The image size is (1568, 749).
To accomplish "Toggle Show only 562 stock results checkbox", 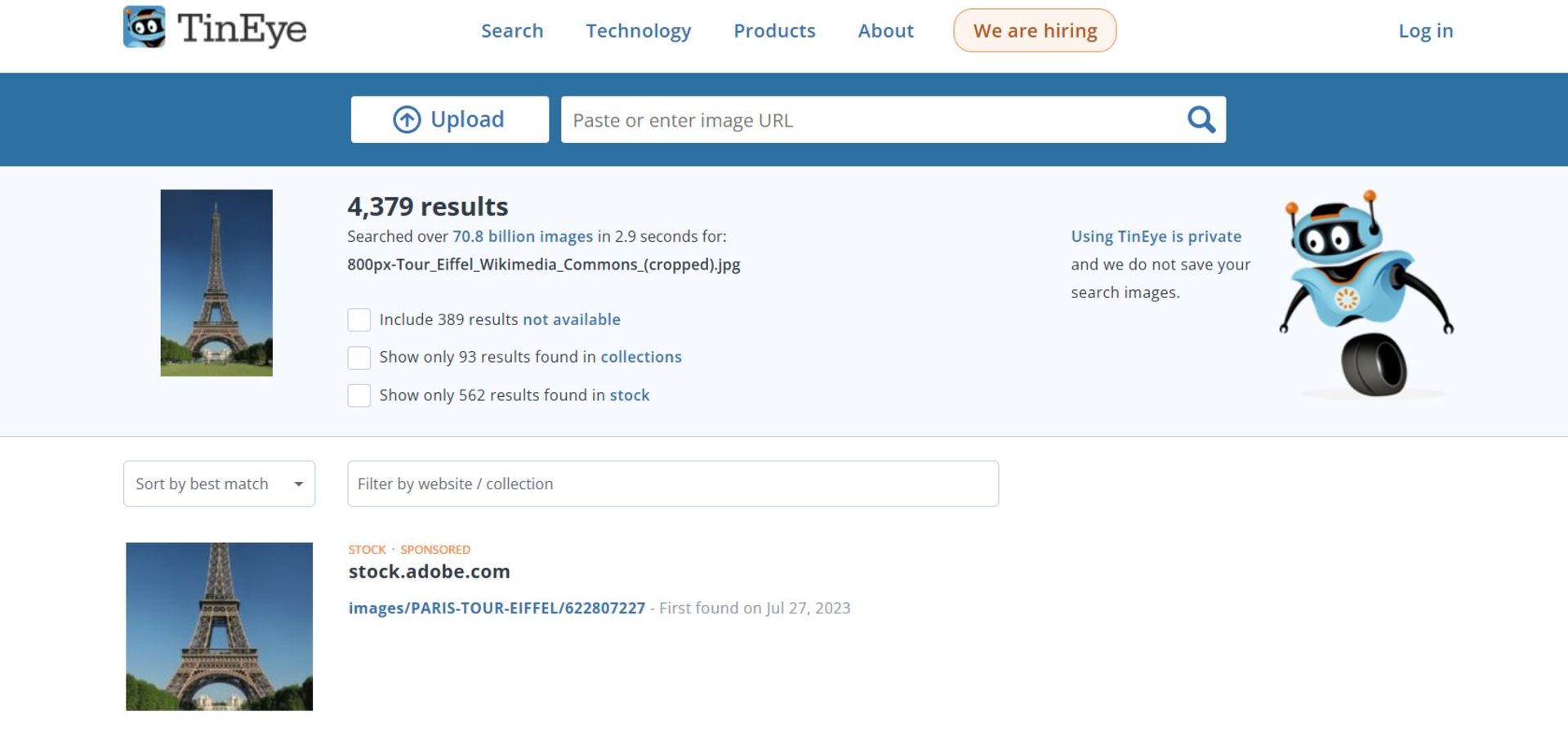I will (359, 395).
